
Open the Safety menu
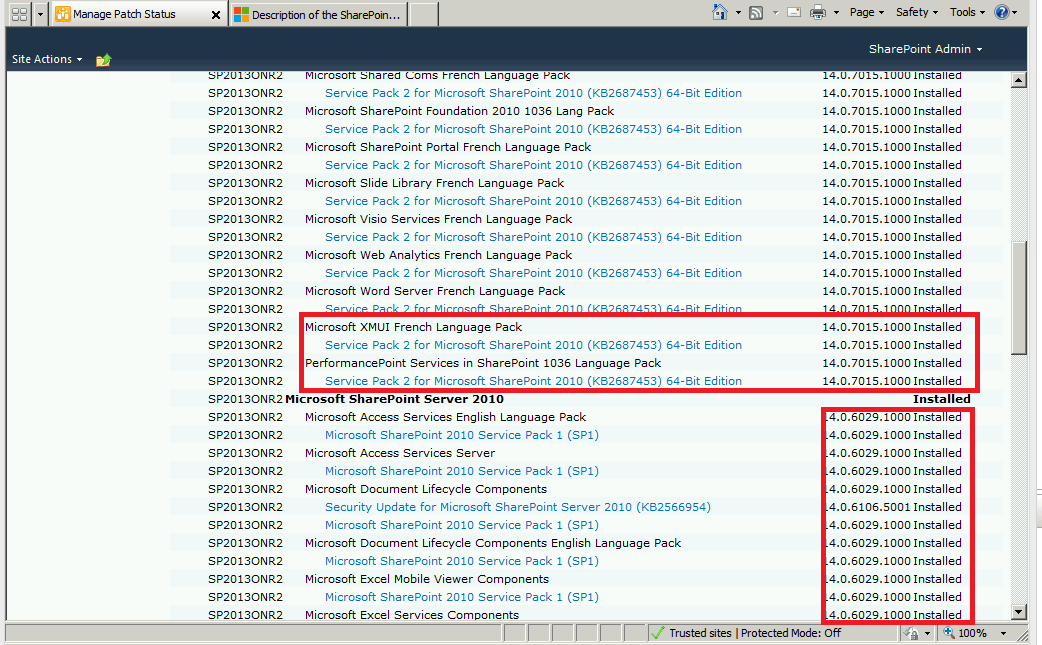coord(916,12)
